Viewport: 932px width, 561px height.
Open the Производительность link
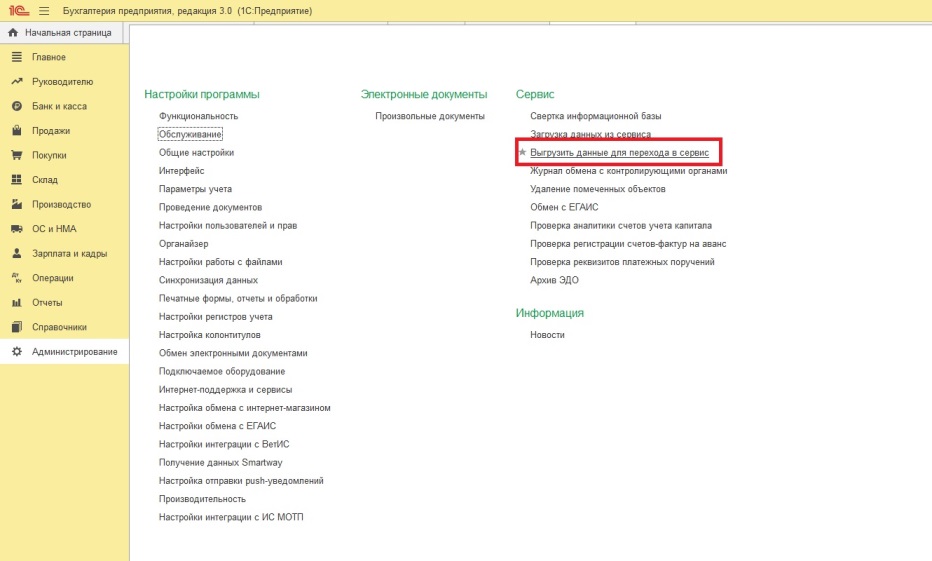(202, 499)
